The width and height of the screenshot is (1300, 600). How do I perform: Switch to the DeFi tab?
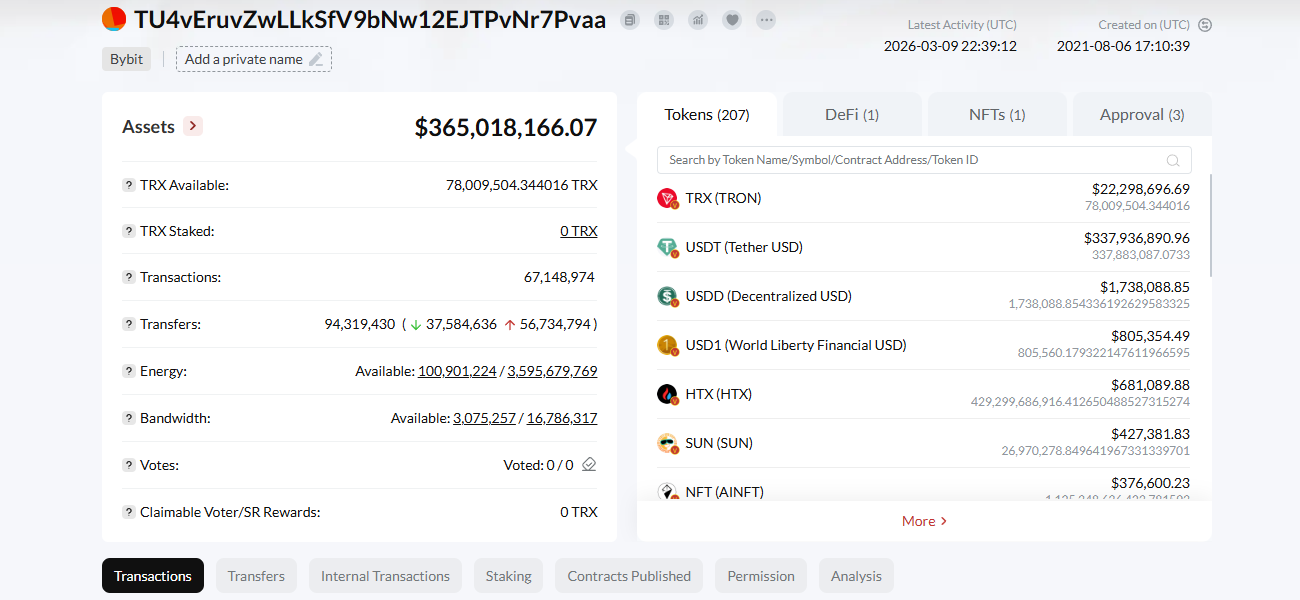point(851,115)
